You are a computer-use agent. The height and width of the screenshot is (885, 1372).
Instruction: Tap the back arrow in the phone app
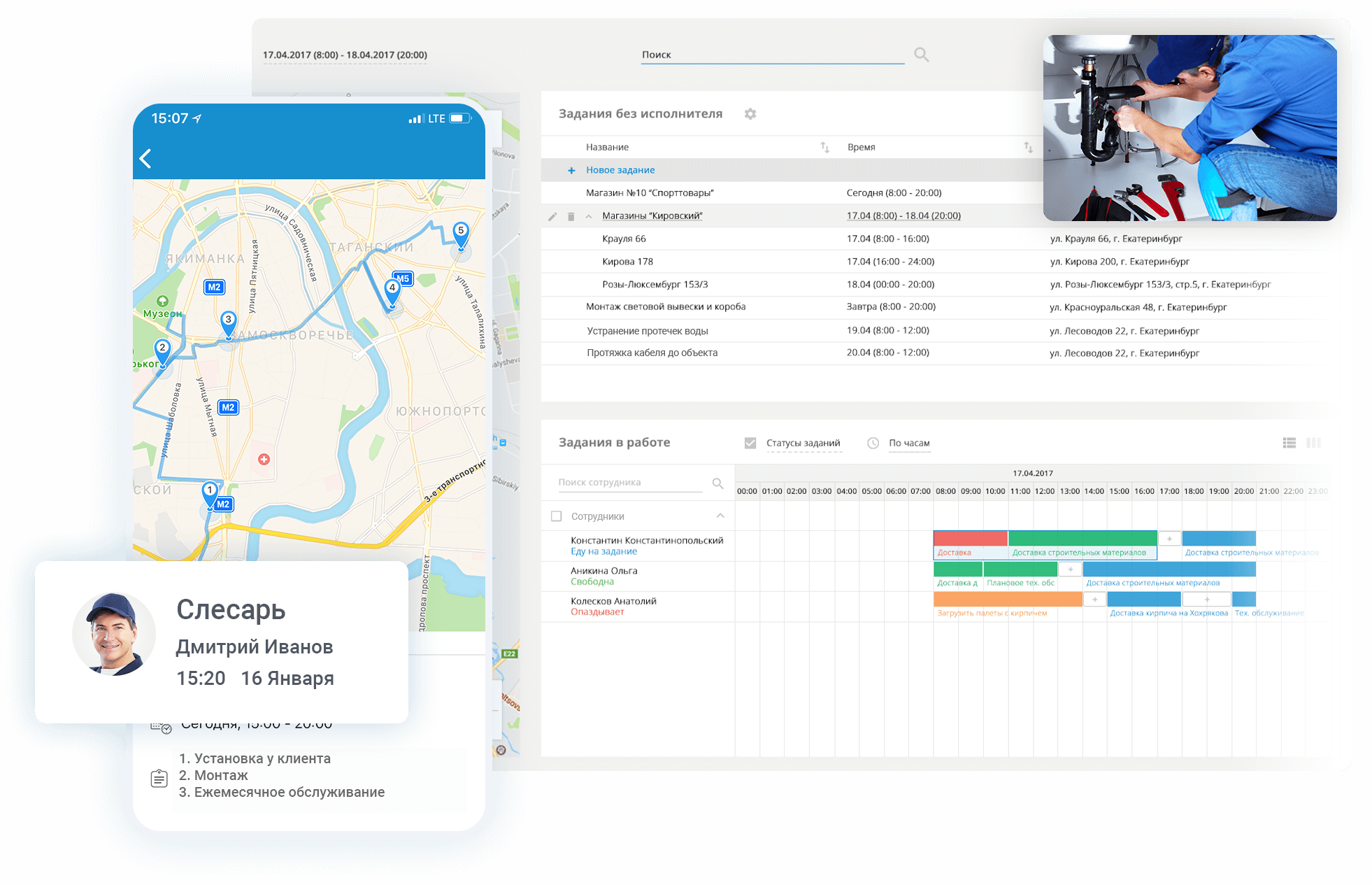click(145, 159)
